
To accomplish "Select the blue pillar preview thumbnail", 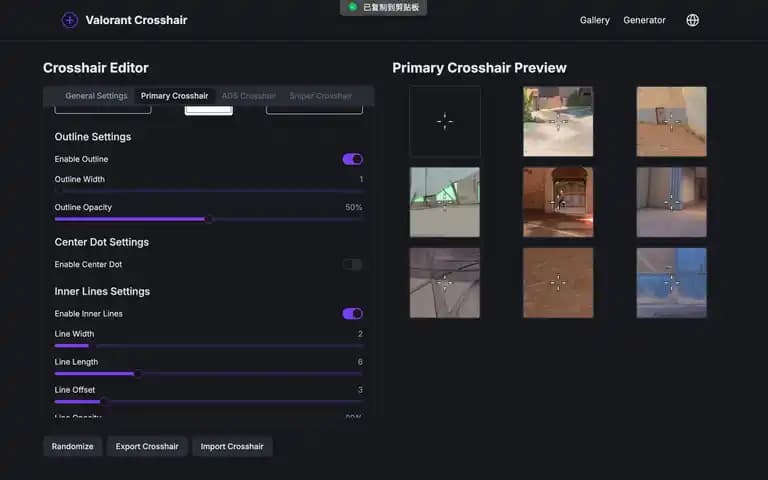I will point(672,202).
